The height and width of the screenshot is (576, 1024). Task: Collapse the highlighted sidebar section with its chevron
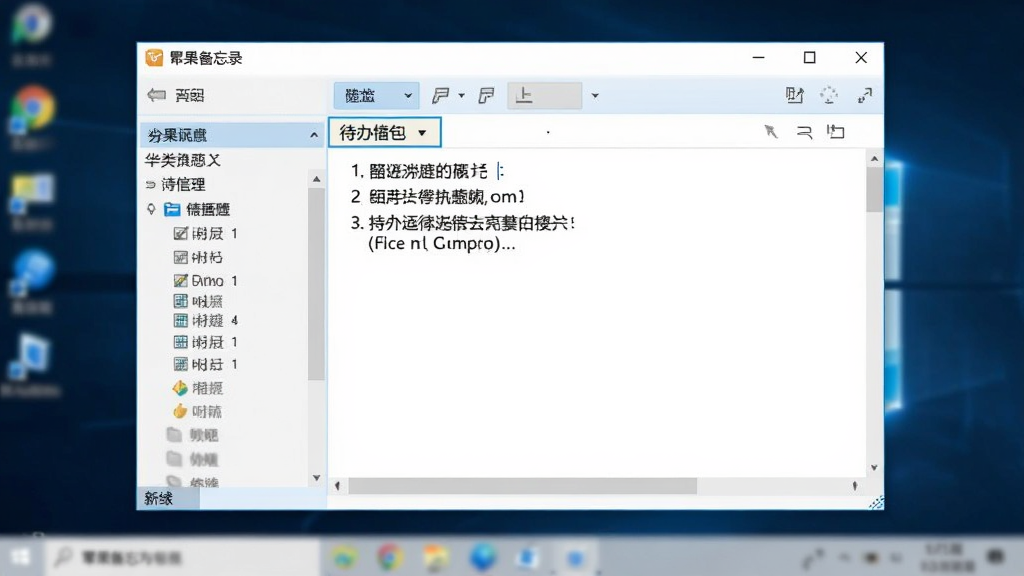314,135
